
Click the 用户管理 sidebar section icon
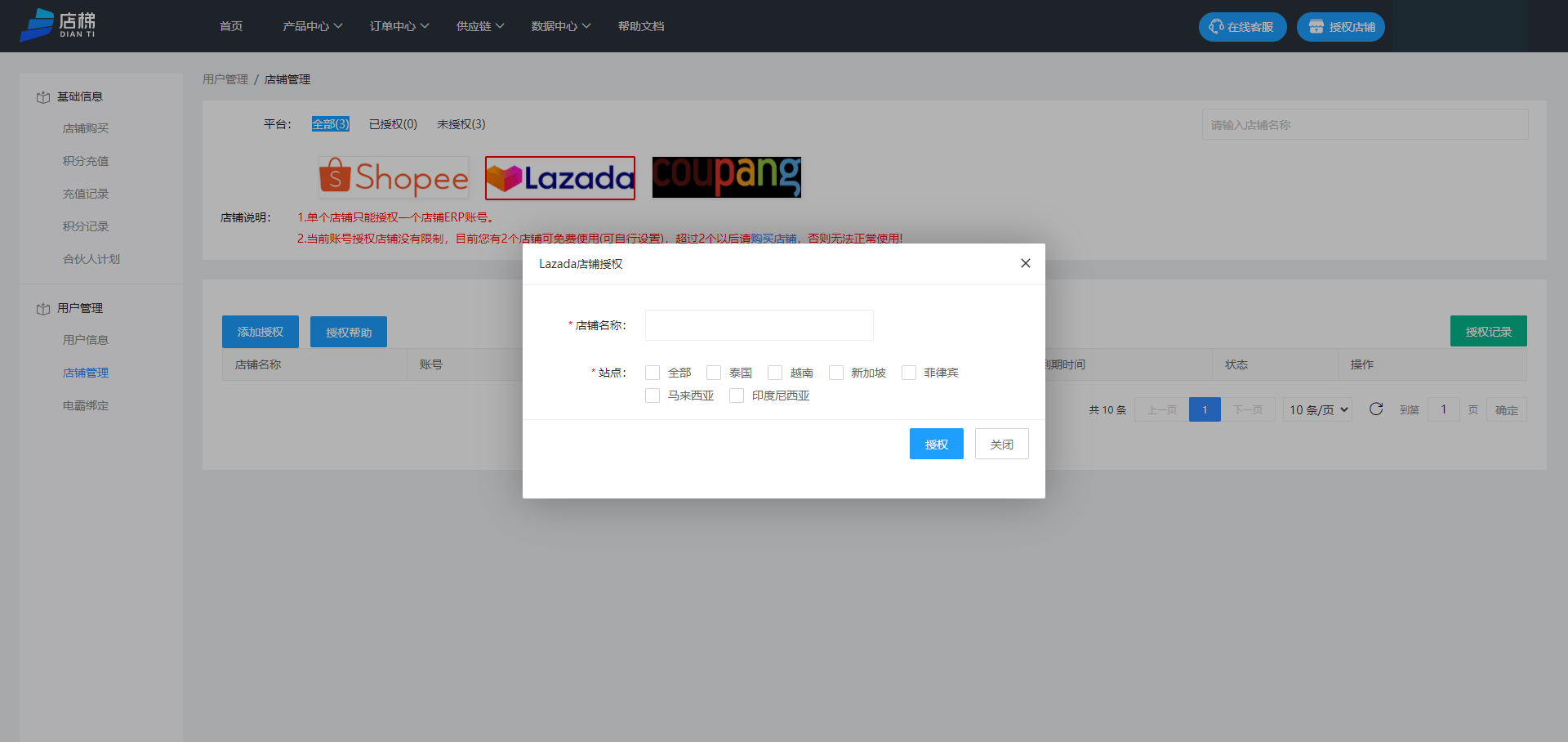point(42,308)
